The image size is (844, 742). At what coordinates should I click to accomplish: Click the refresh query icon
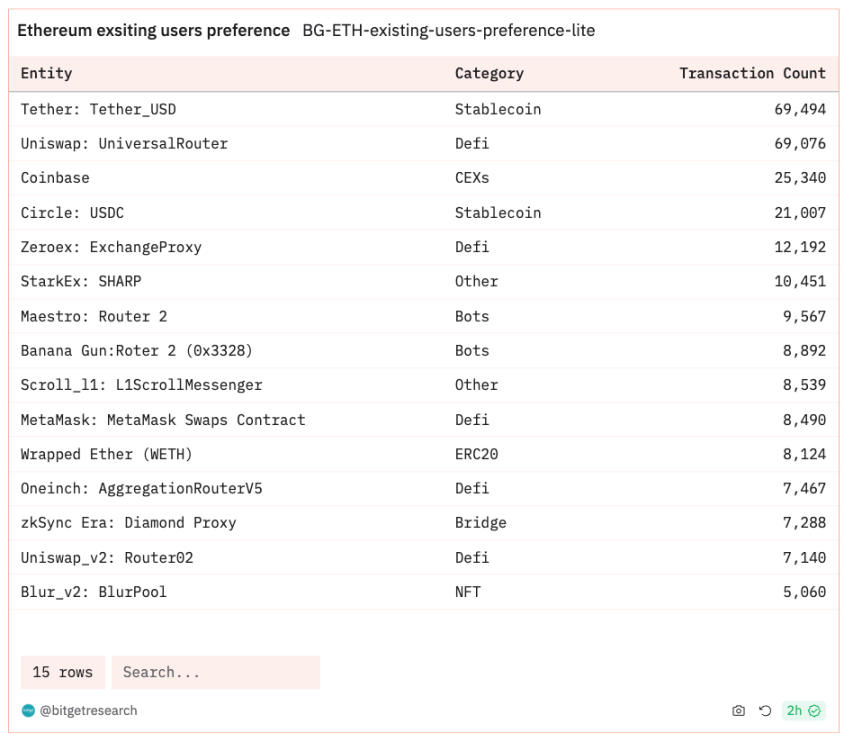click(765, 711)
